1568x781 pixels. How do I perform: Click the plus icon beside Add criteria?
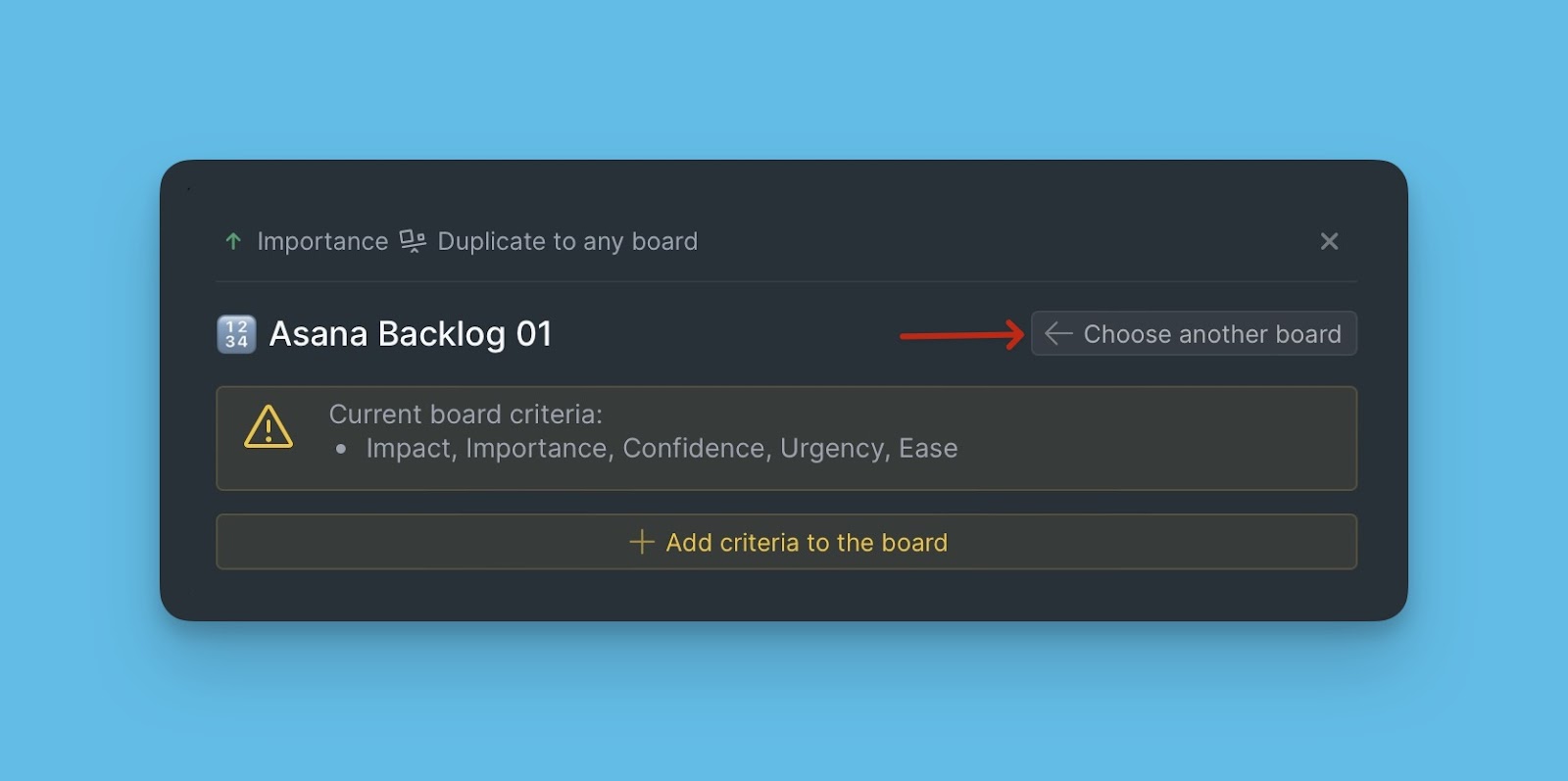(x=641, y=542)
